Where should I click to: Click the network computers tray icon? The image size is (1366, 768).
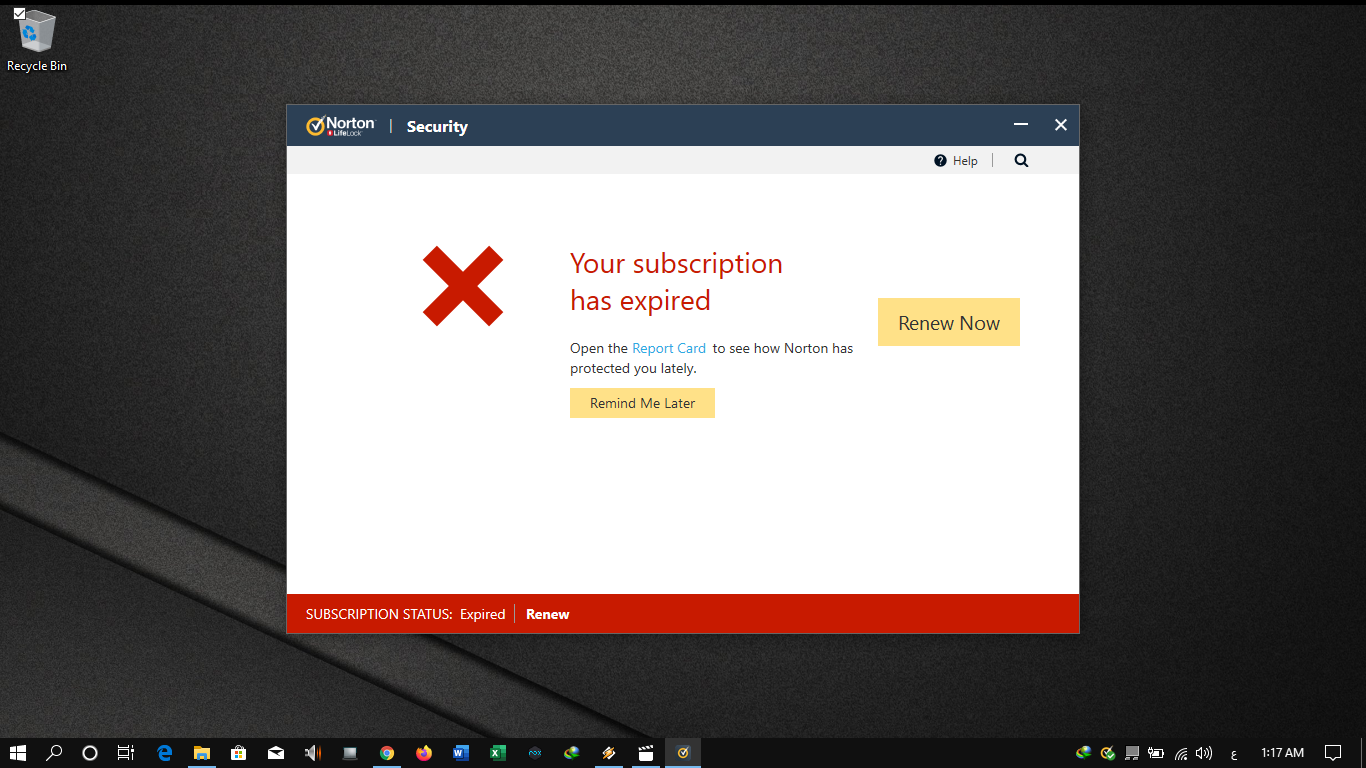point(1132,753)
